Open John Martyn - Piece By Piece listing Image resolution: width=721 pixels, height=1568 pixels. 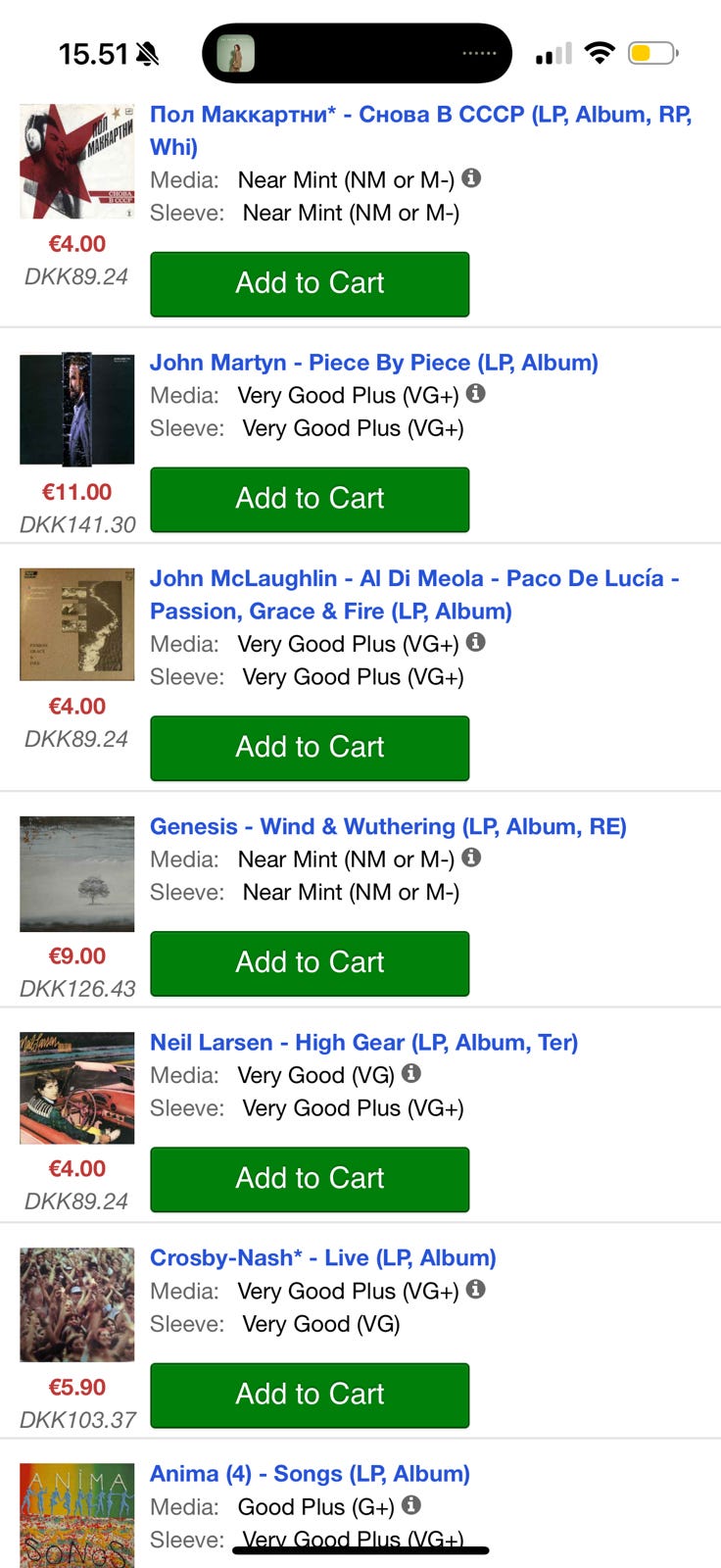pyautogui.click(x=373, y=363)
